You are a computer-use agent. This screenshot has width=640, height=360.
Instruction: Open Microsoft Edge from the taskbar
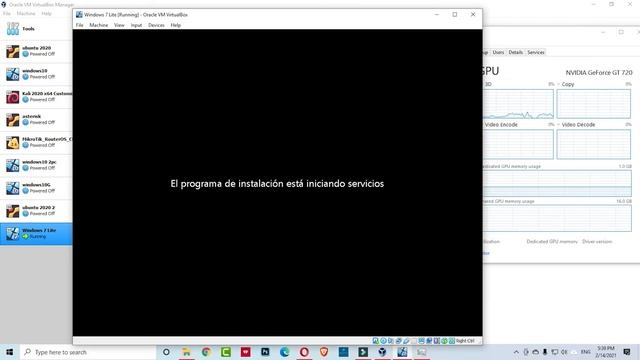pyautogui.click(x=285, y=352)
